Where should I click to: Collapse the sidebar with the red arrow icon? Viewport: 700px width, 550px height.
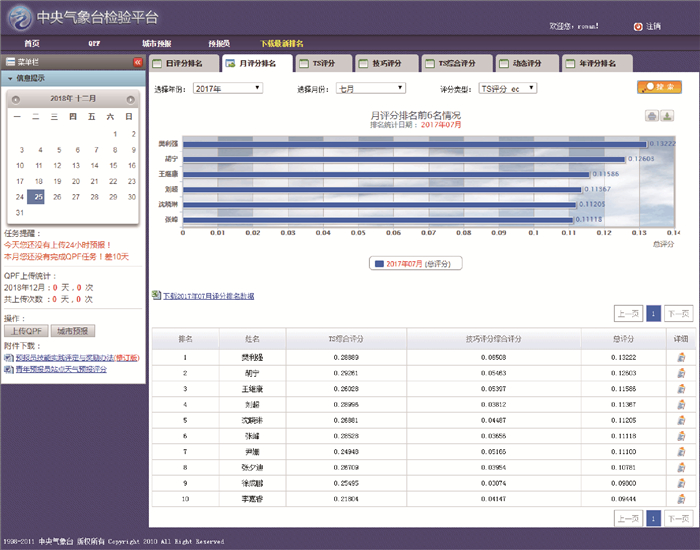pyautogui.click(x=138, y=62)
